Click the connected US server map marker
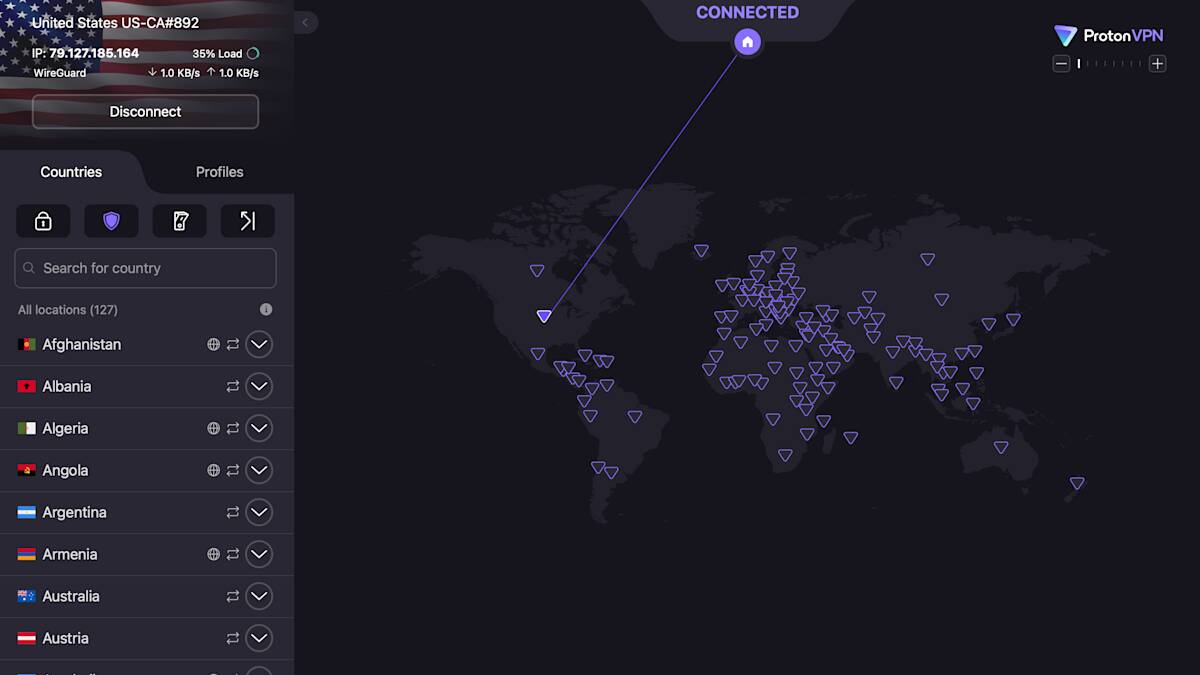Viewport: 1200px width, 675px height. (x=544, y=316)
